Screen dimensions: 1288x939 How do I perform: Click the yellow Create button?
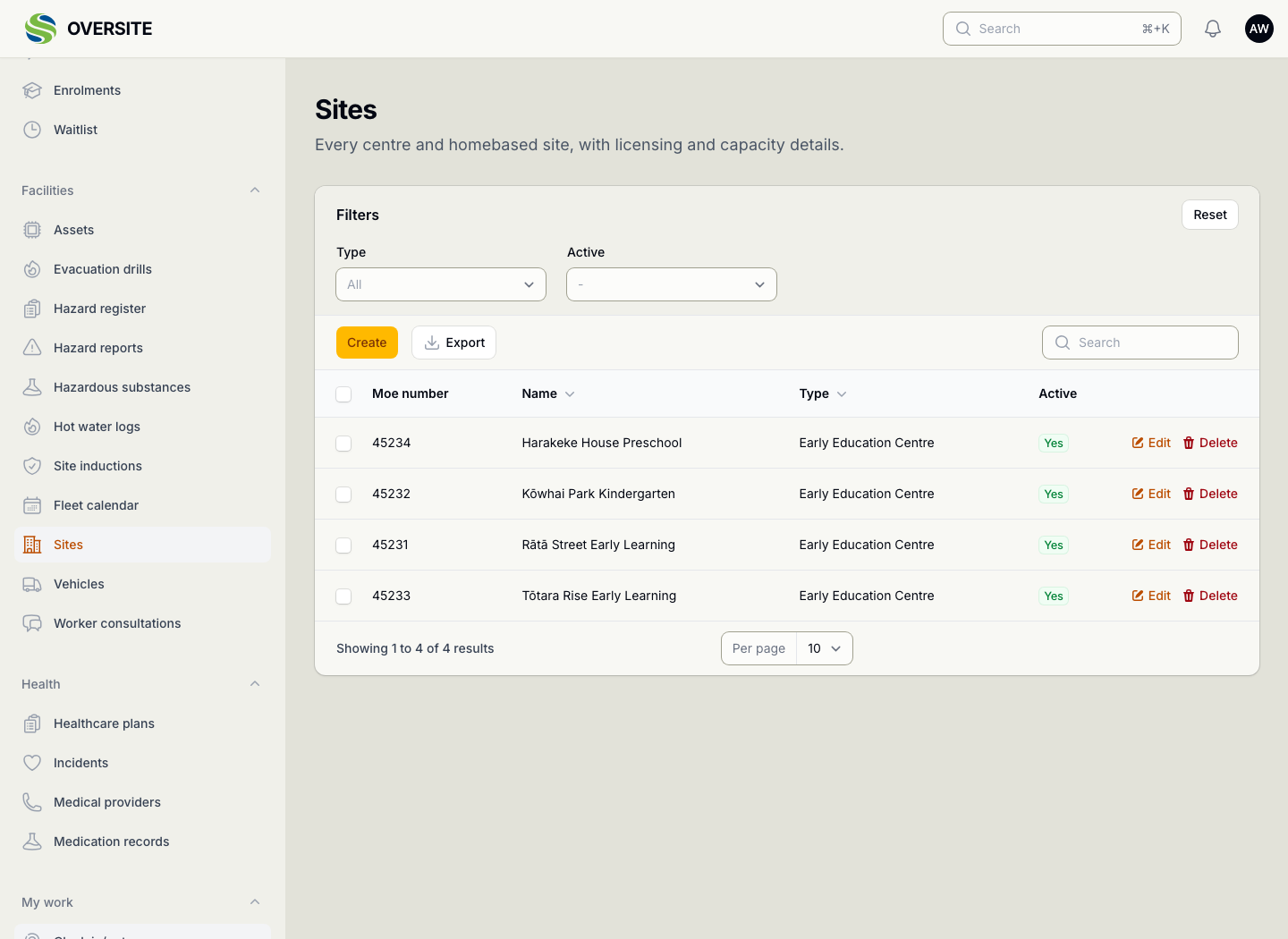tap(367, 343)
